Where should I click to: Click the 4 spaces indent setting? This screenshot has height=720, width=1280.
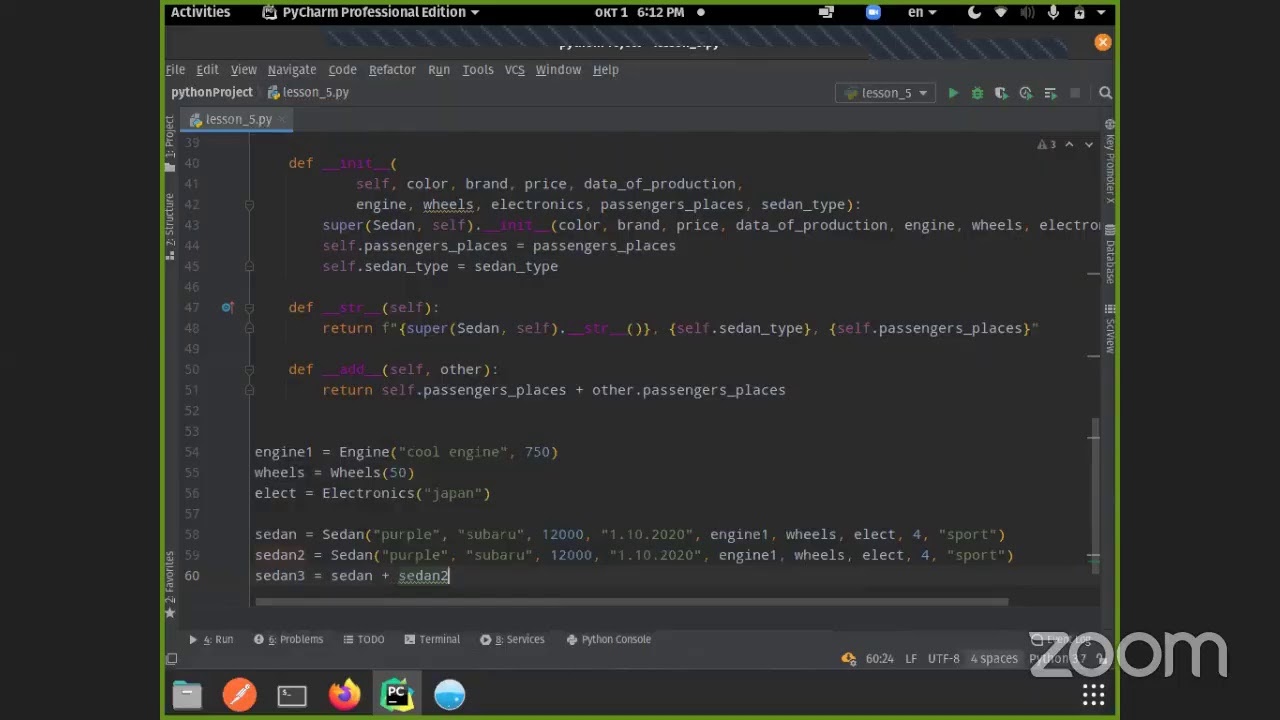pyautogui.click(x=994, y=659)
